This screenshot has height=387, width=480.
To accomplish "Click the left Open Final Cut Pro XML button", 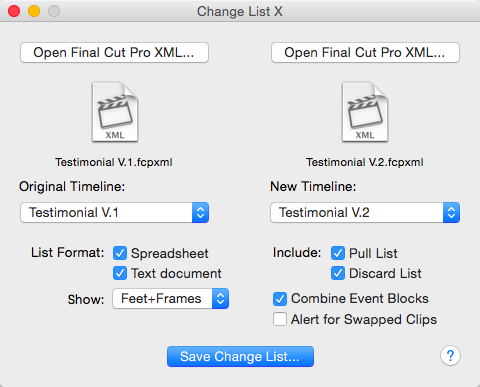I will click(x=114, y=52).
